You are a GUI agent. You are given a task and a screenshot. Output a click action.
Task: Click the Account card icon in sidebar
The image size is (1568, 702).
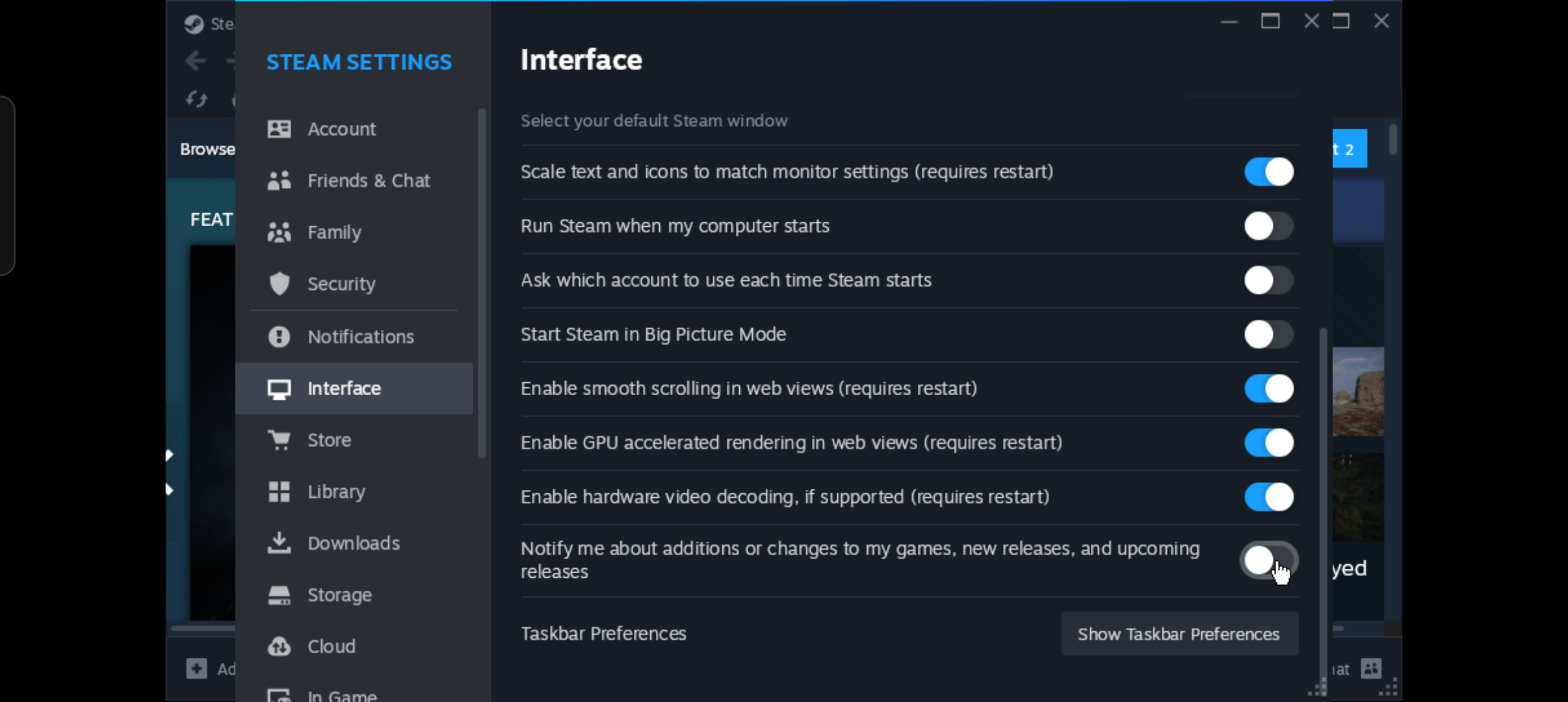pyautogui.click(x=279, y=129)
